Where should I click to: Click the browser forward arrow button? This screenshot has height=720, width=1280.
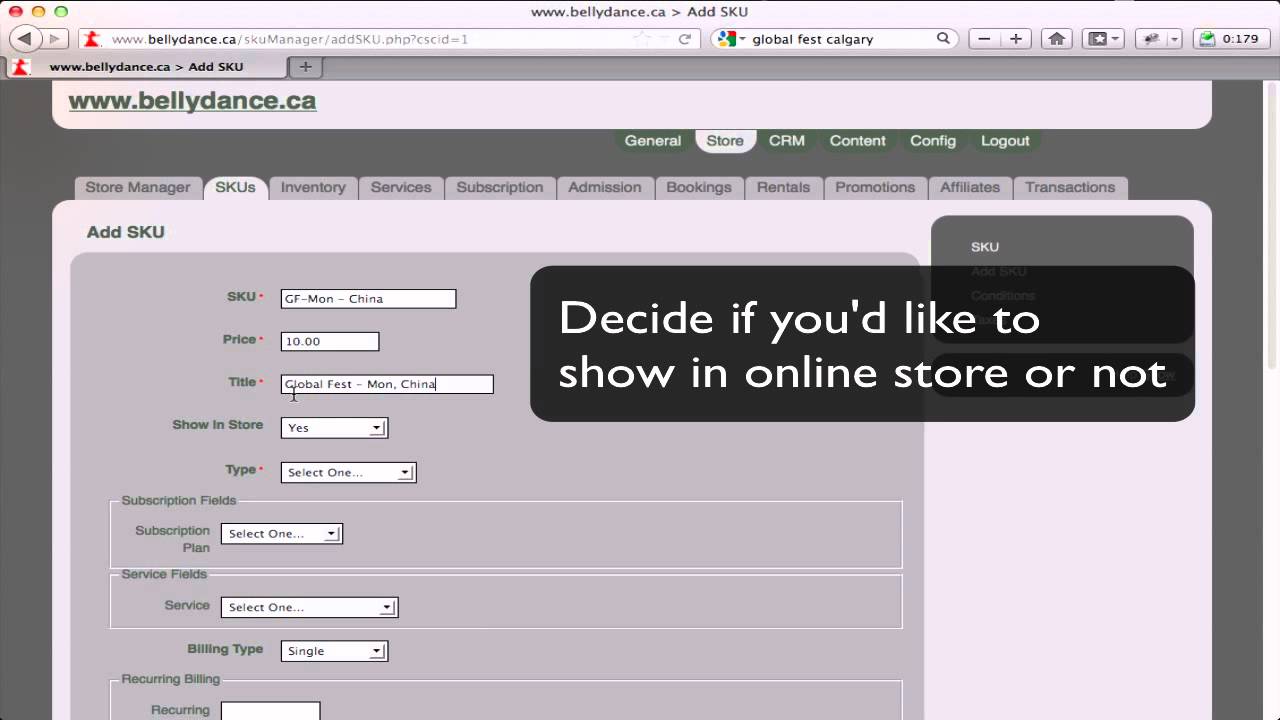(53, 39)
